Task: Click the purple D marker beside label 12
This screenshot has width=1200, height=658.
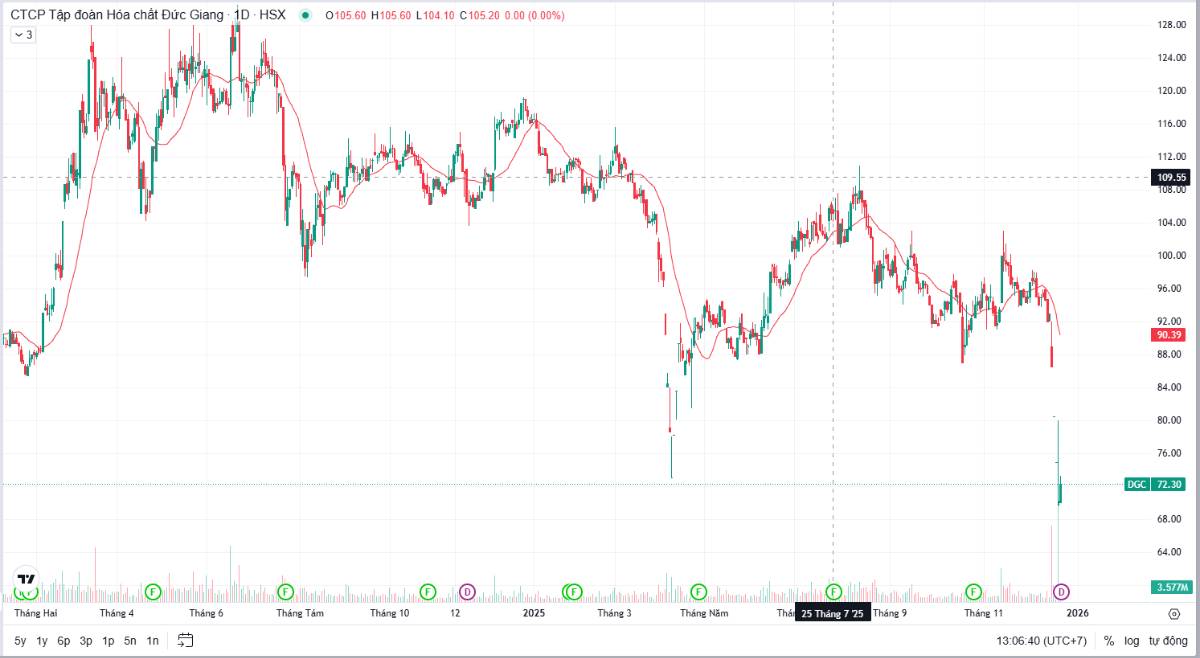Action: [x=466, y=592]
